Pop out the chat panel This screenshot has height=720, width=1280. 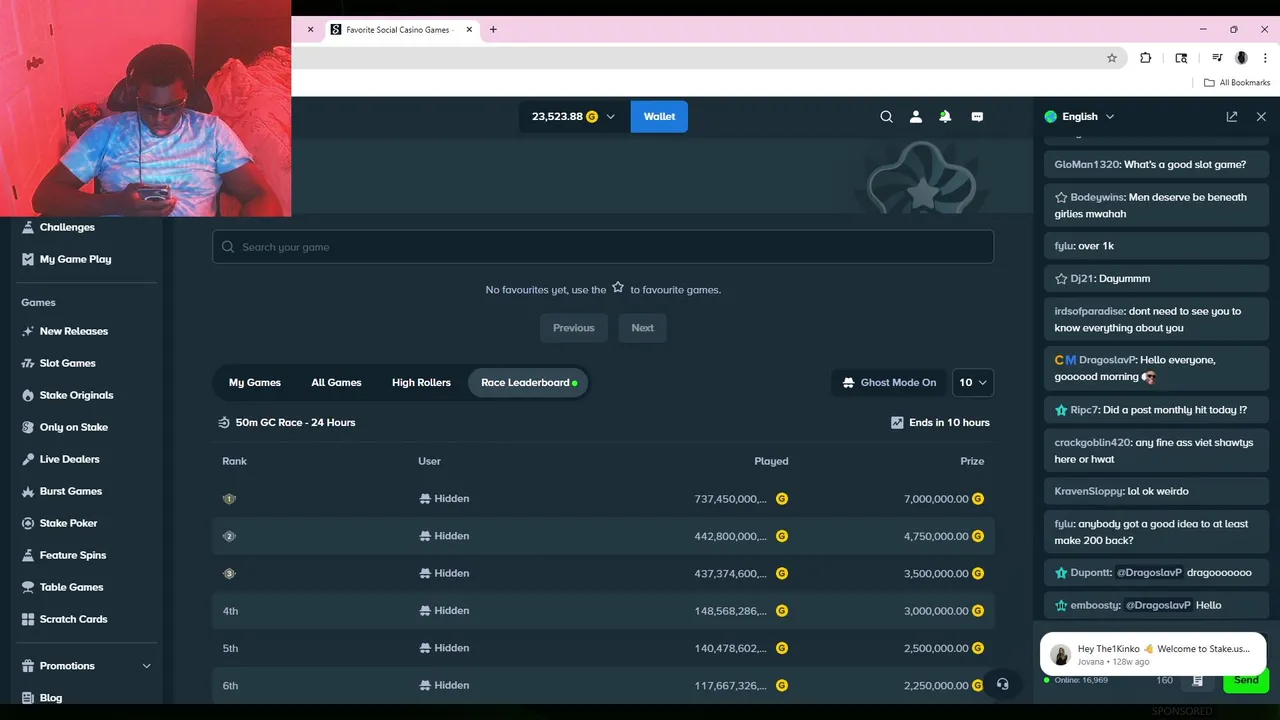click(1232, 117)
